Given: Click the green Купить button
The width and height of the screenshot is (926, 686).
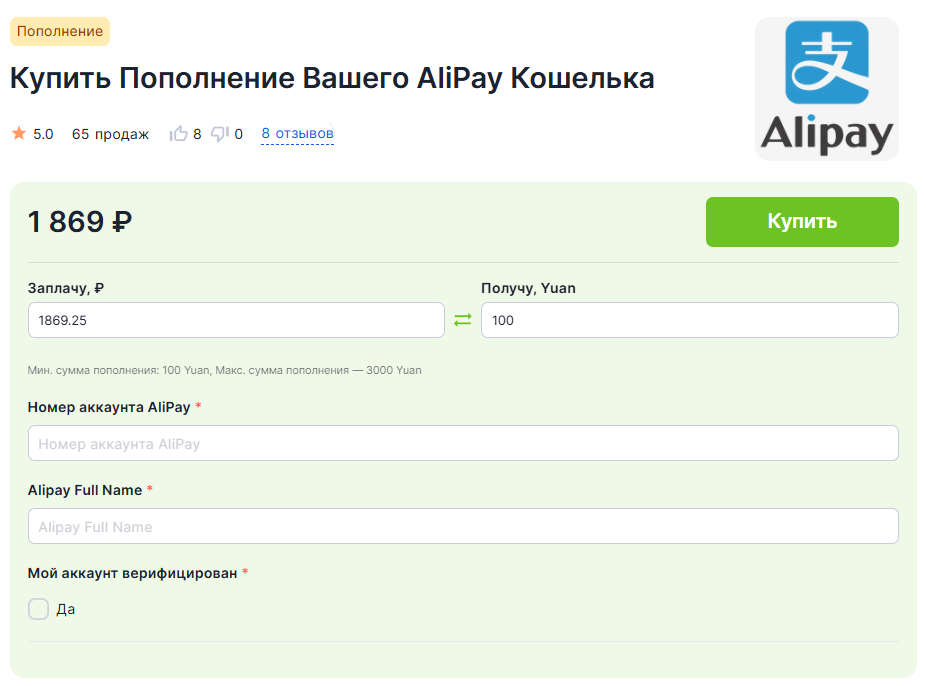Looking at the screenshot, I should pyautogui.click(x=802, y=221).
